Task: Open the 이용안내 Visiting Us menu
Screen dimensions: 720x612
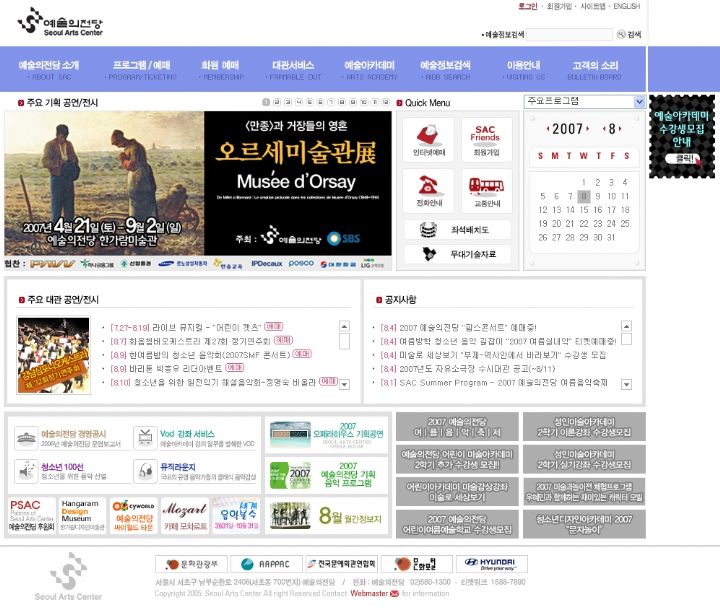Action: point(523,70)
